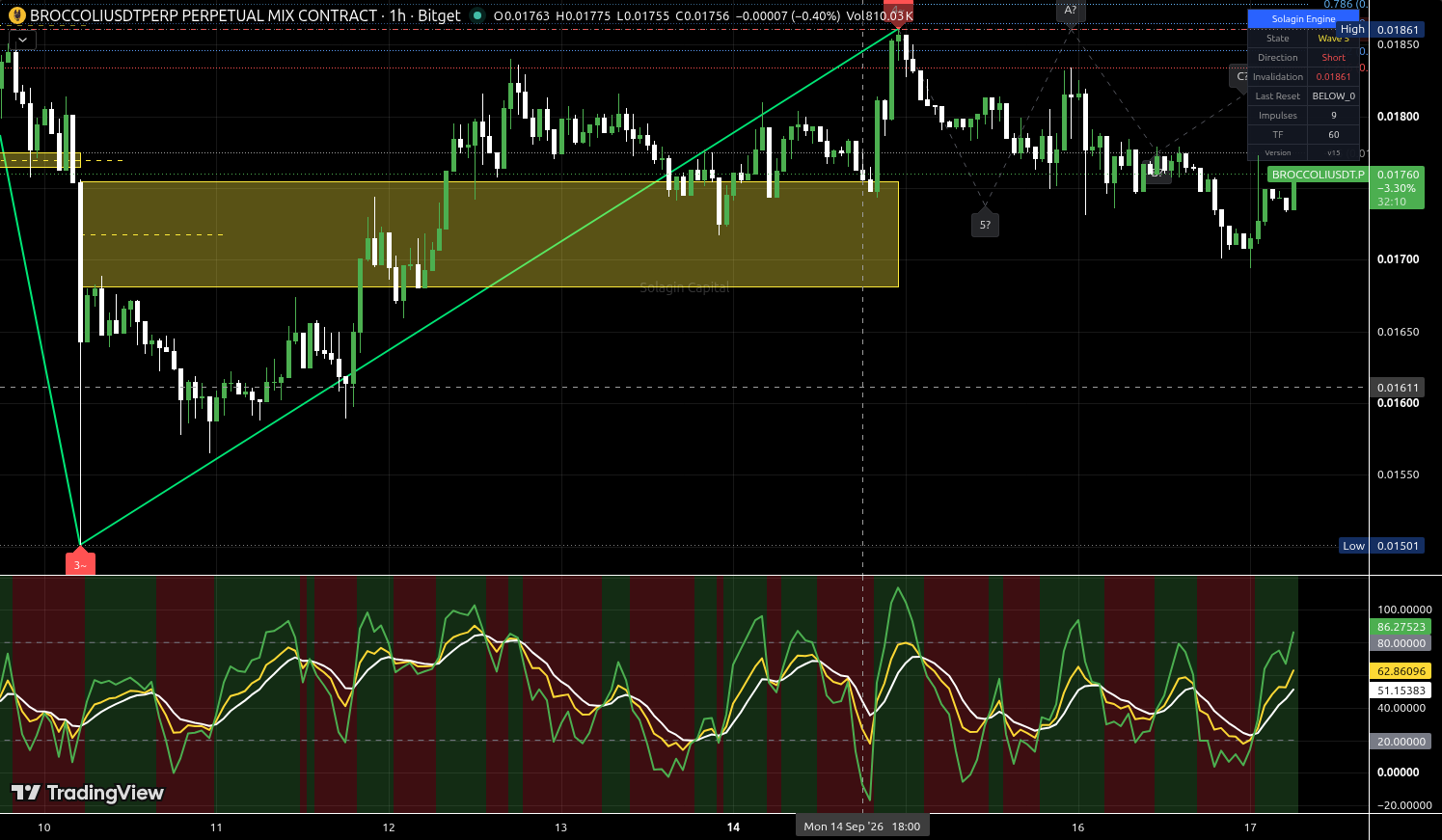The width and height of the screenshot is (1442, 840).
Task: Click the BROCCOLIUSDTPERP PERPETUAL MIX CONTRACT title
Action: click(x=204, y=15)
